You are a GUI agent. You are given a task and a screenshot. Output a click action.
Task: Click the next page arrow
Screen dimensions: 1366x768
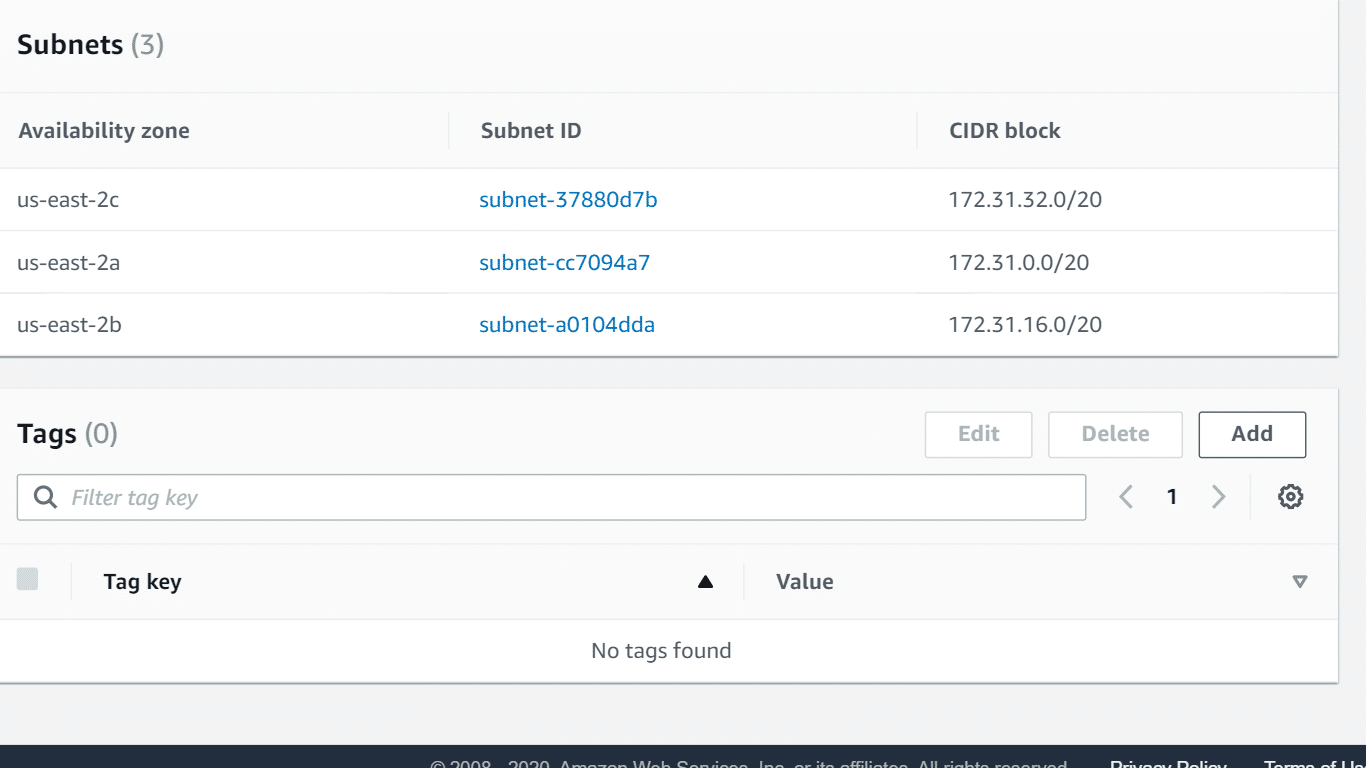click(x=1219, y=496)
